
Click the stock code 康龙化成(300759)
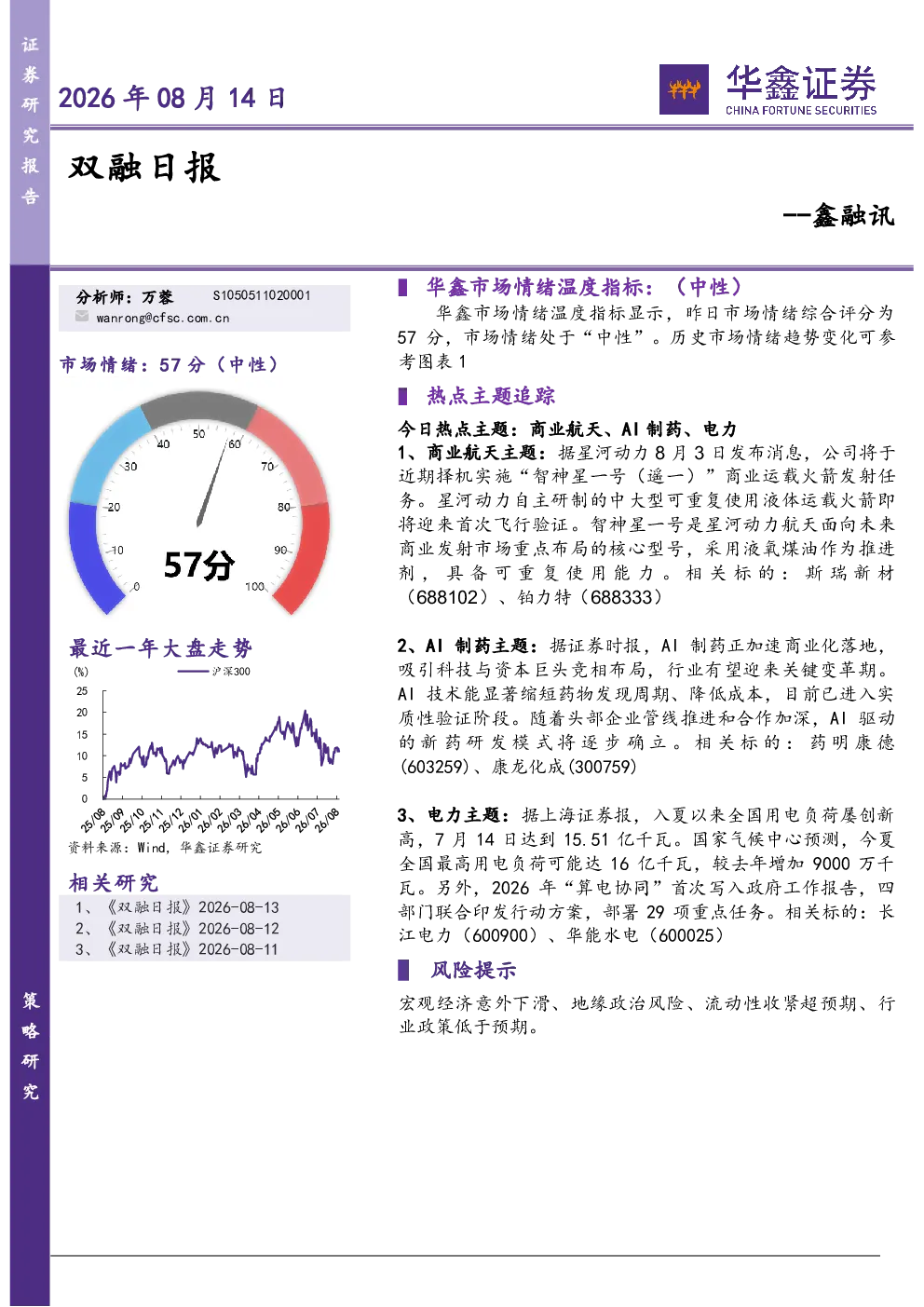(564, 767)
